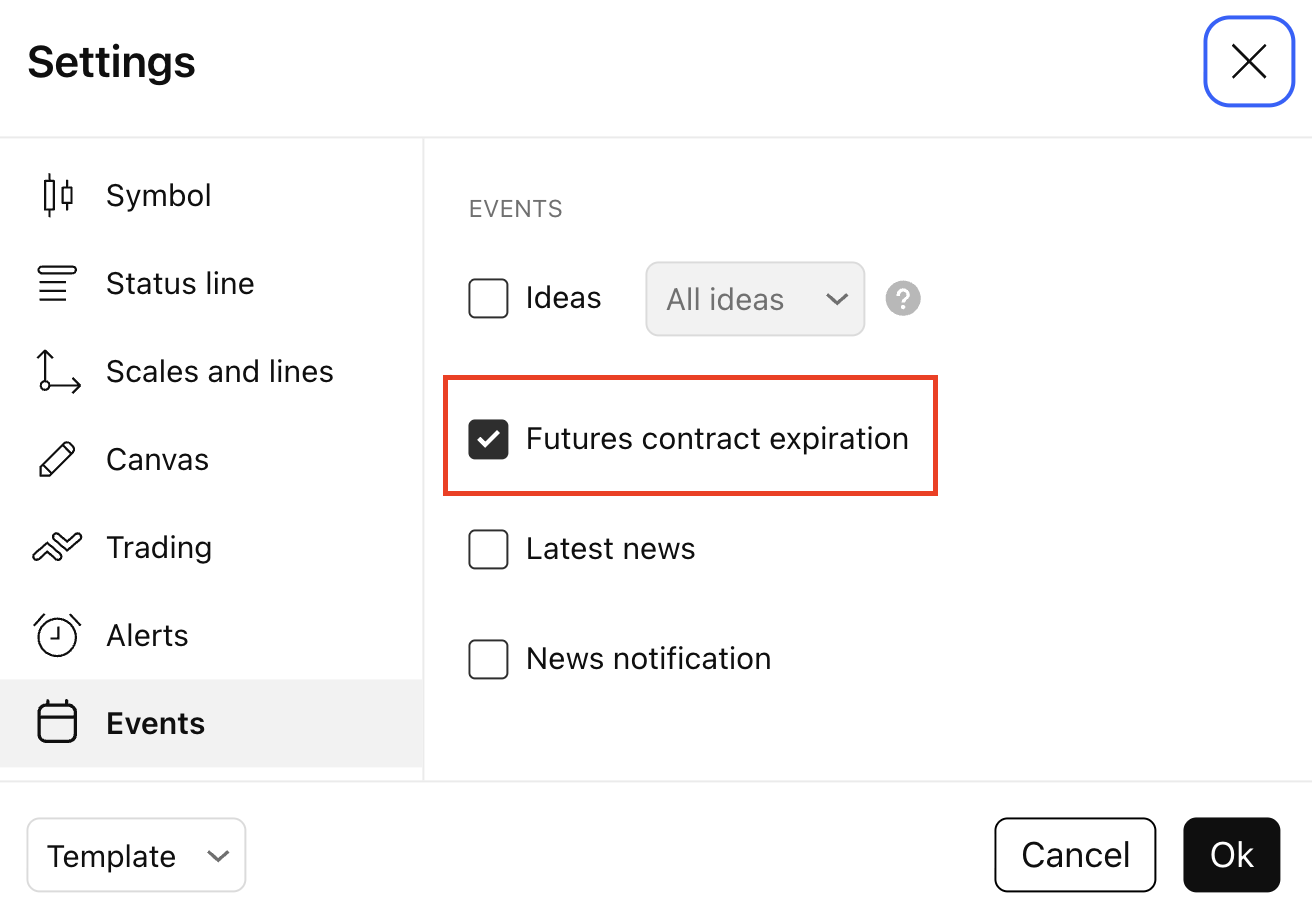Click the Scales and lines axes icon
The height and width of the screenshot is (920, 1312).
[57, 371]
